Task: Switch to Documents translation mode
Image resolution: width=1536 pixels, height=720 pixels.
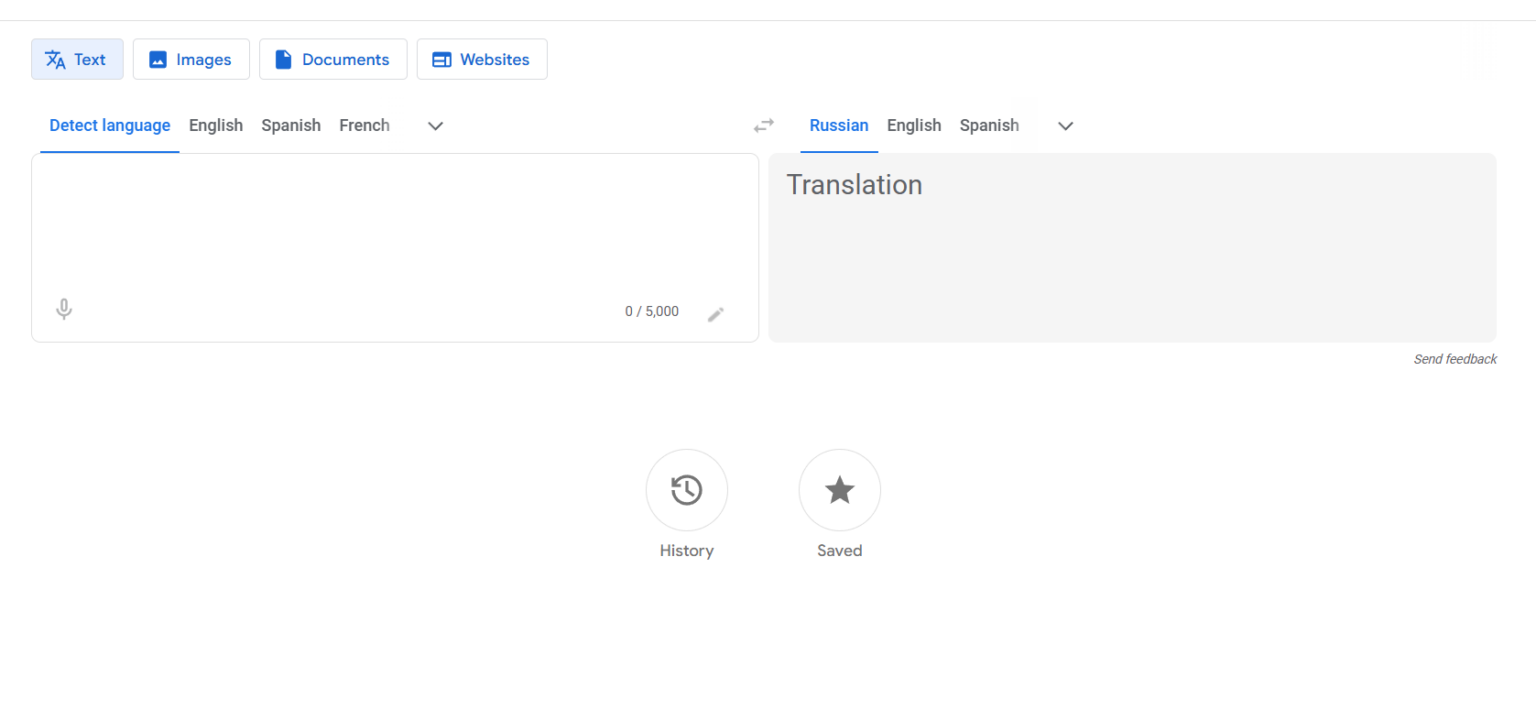Action: 333,60
